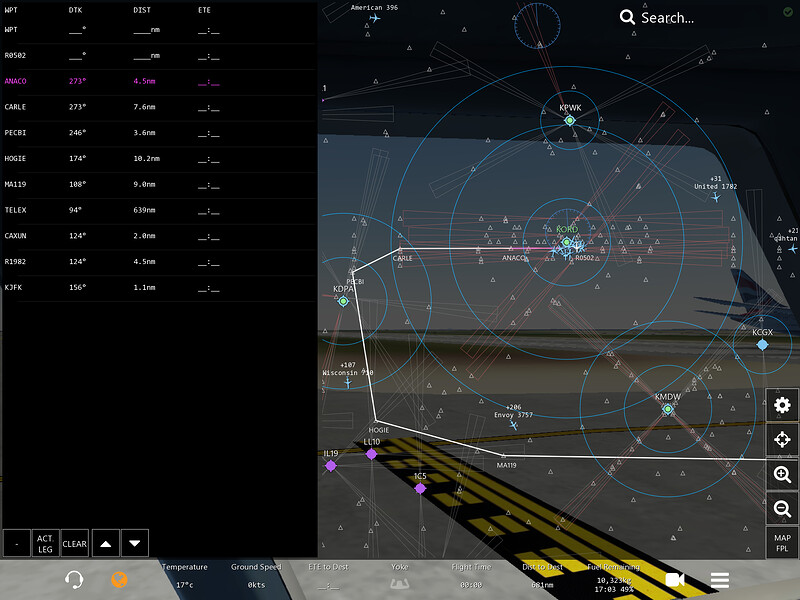Click the DIST column header
Image resolution: width=800 pixels, height=600 pixels.
click(142, 10)
